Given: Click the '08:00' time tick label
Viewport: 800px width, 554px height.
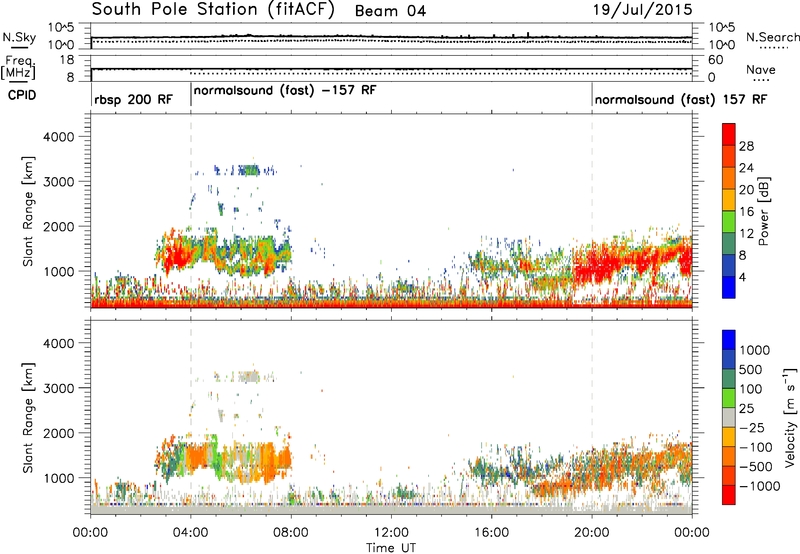Looking at the screenshot, I should click(x=291, y=533).
